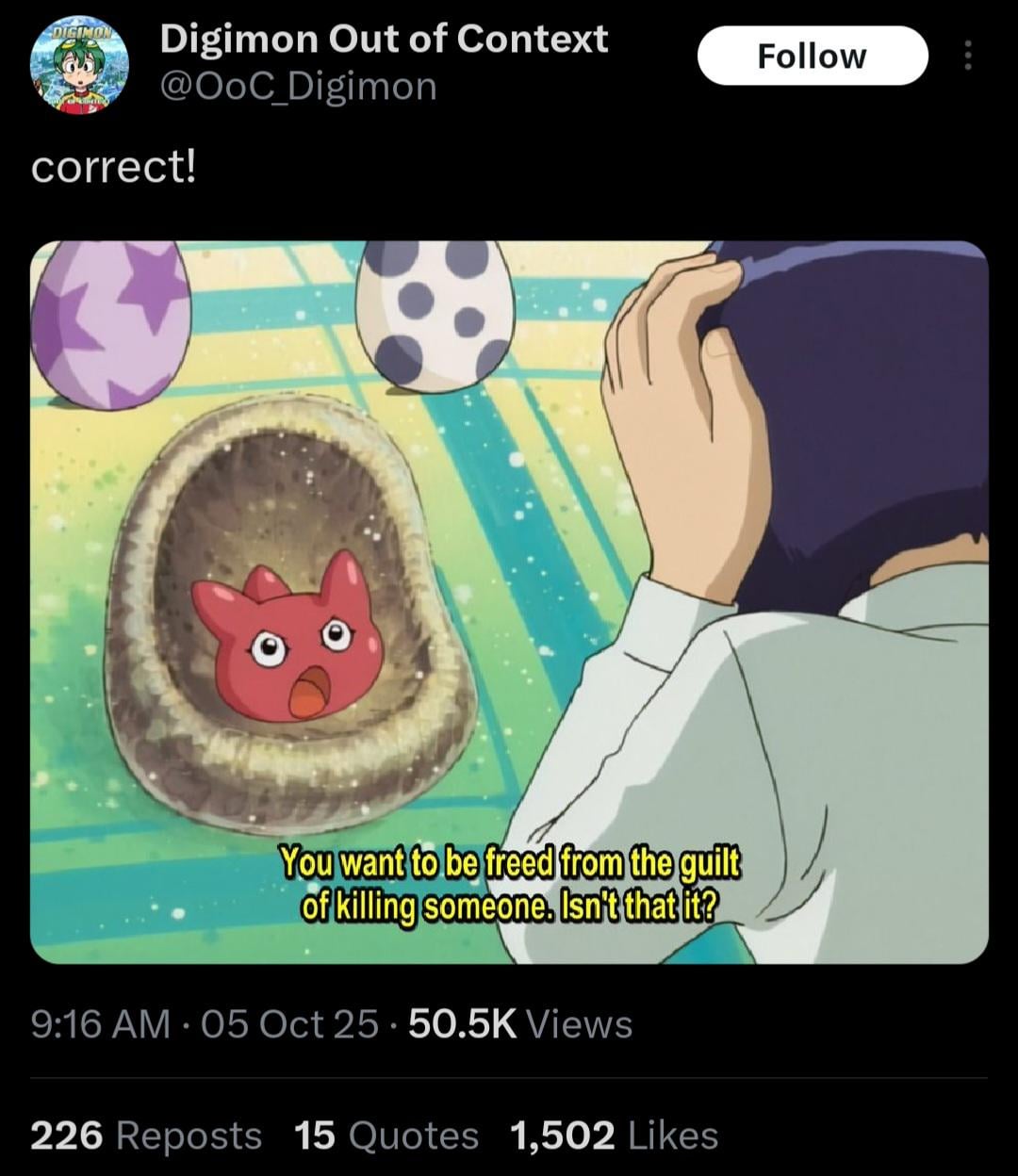Visit the @OoC_Digimon handle link
1018x1176 pixels.
[x=298, y=87]
